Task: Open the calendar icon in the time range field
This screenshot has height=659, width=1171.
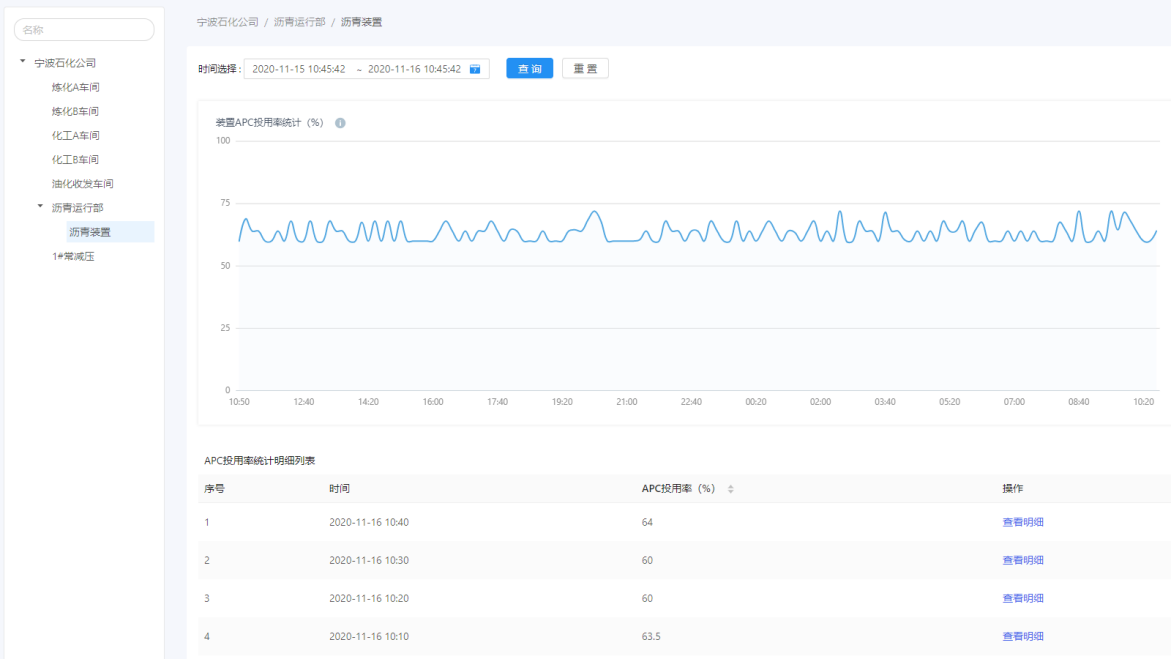Action: click(x=475, y=69)
